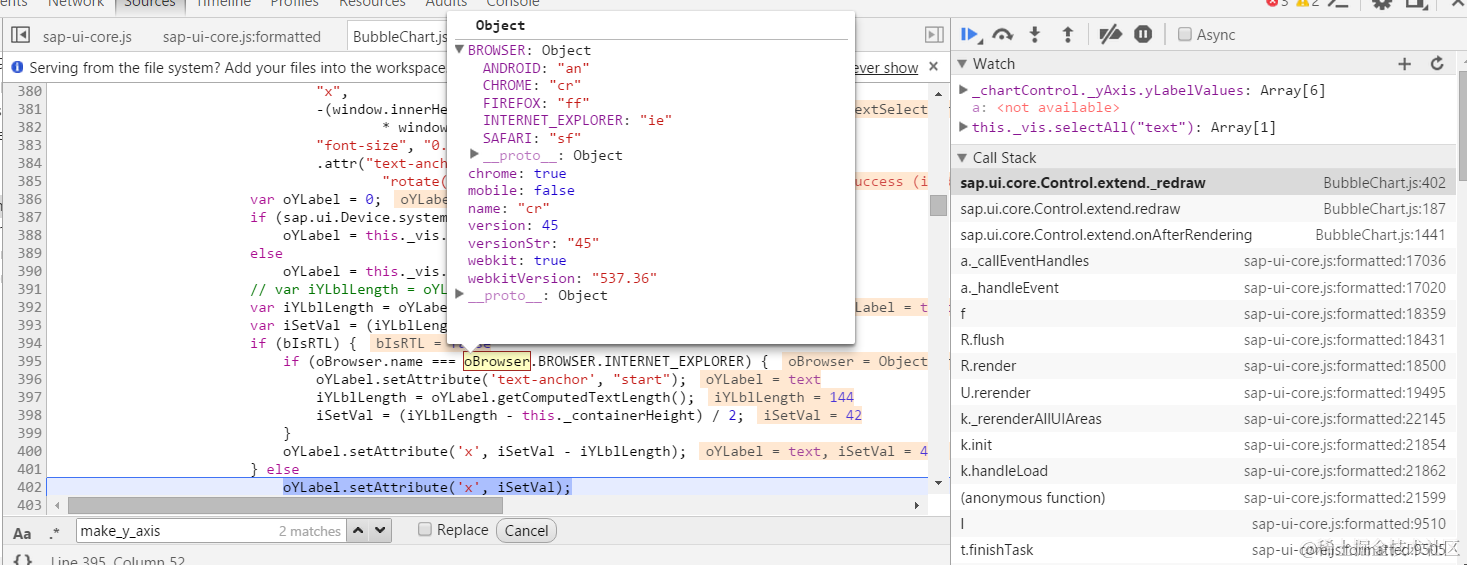The width and height of the screenshot is (1467, 565).
Task: Select the R.flush stack frame
Action: 1203,340
